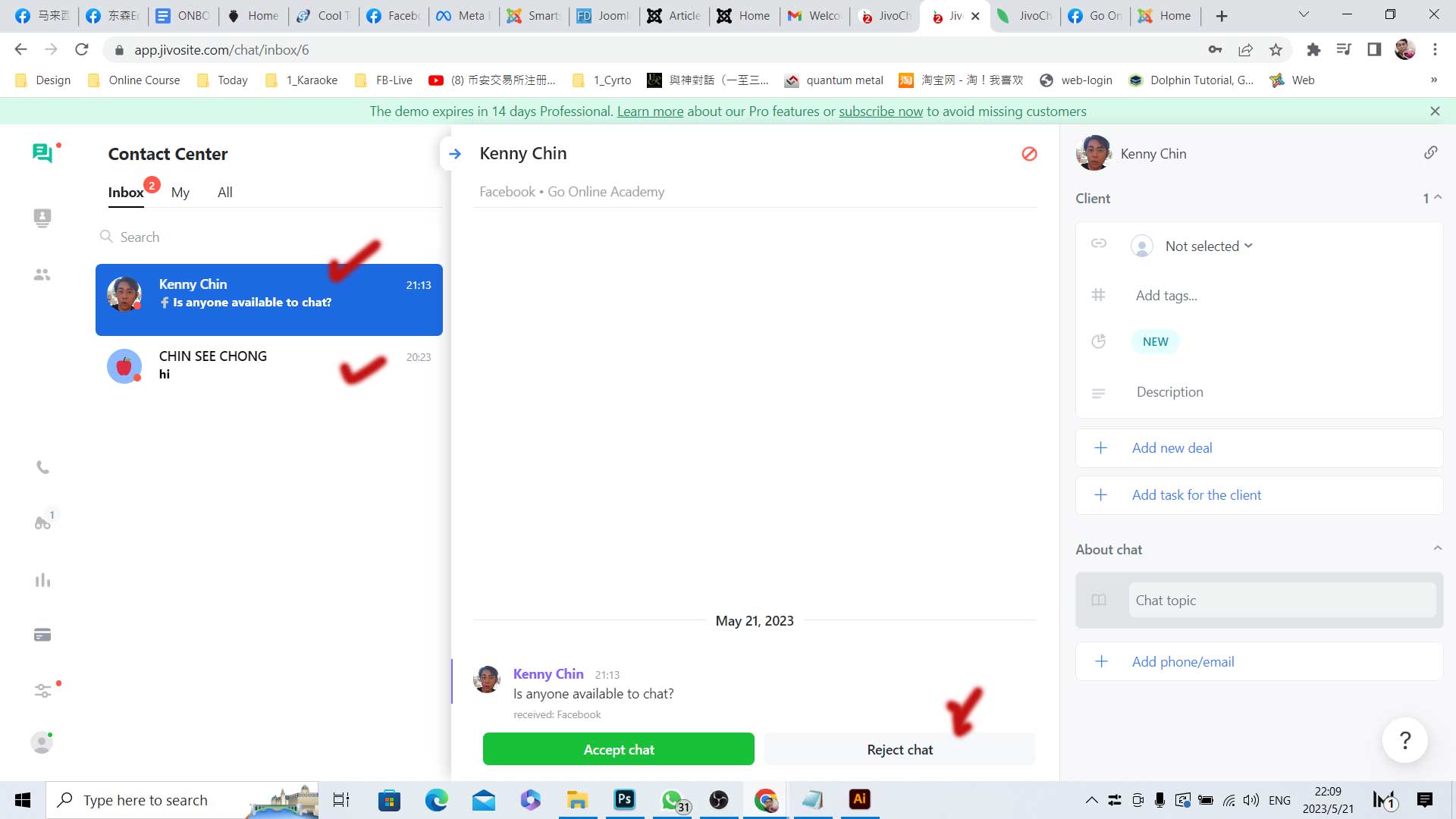Screen dimensions: 1456x819
Task: Access the Settings/Channels icon
Action: 42,690
